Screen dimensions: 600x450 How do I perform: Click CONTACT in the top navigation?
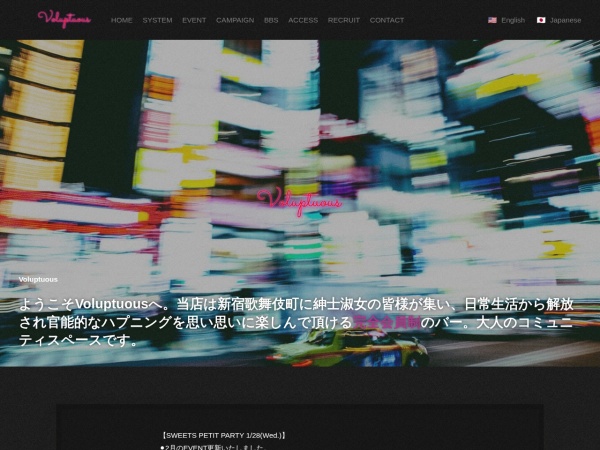(387, 20)
